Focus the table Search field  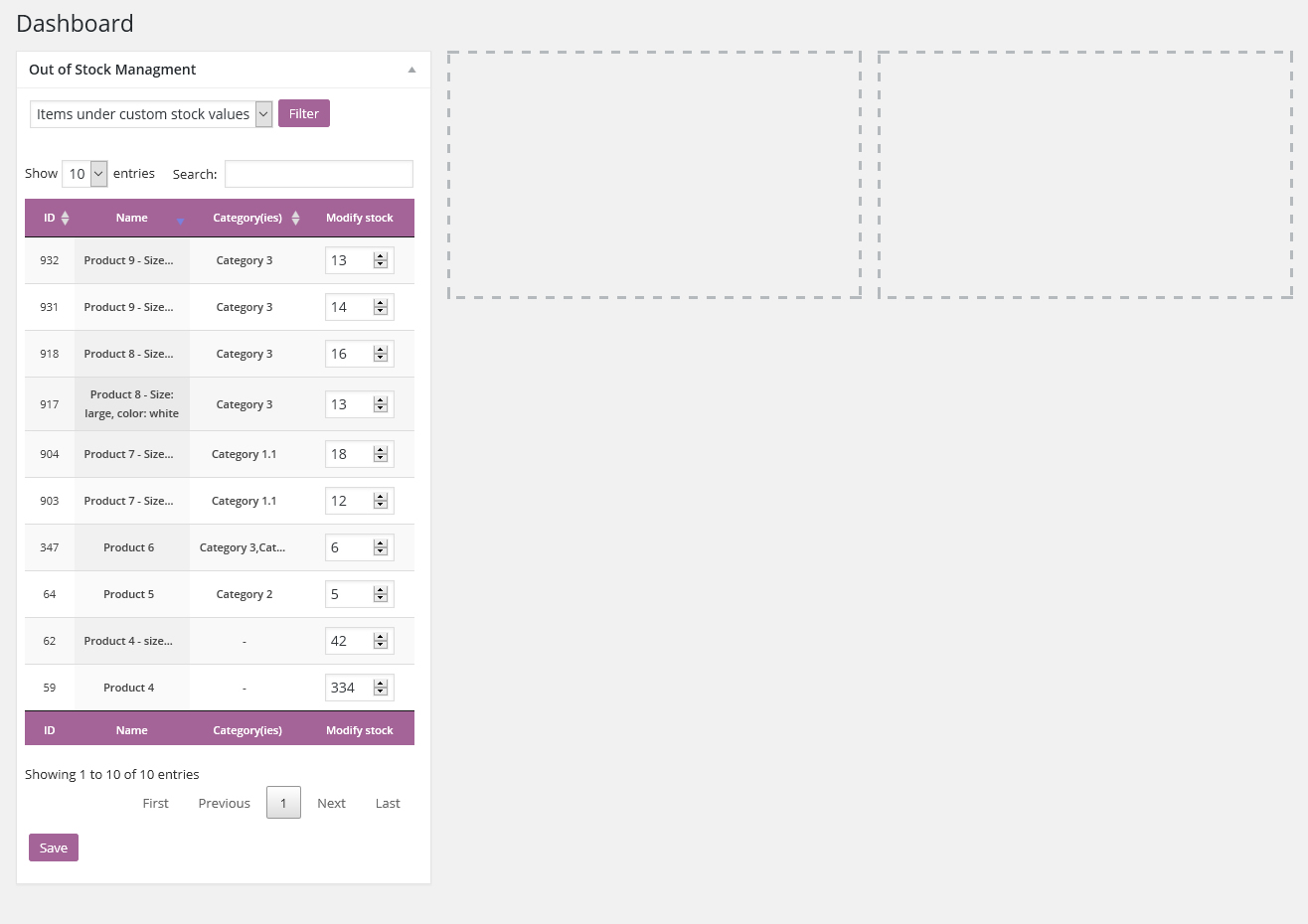(319, 174)
